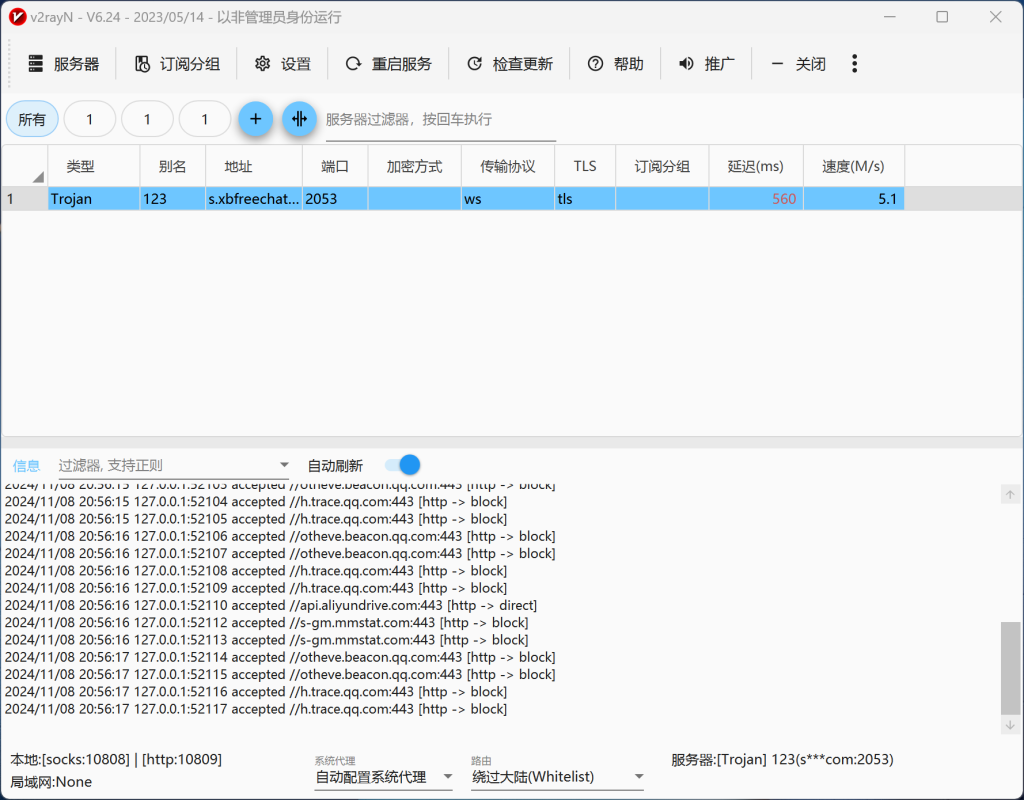
Task: Click the log panel vertical scrollbar thumb
Action: coord(1011,667)
